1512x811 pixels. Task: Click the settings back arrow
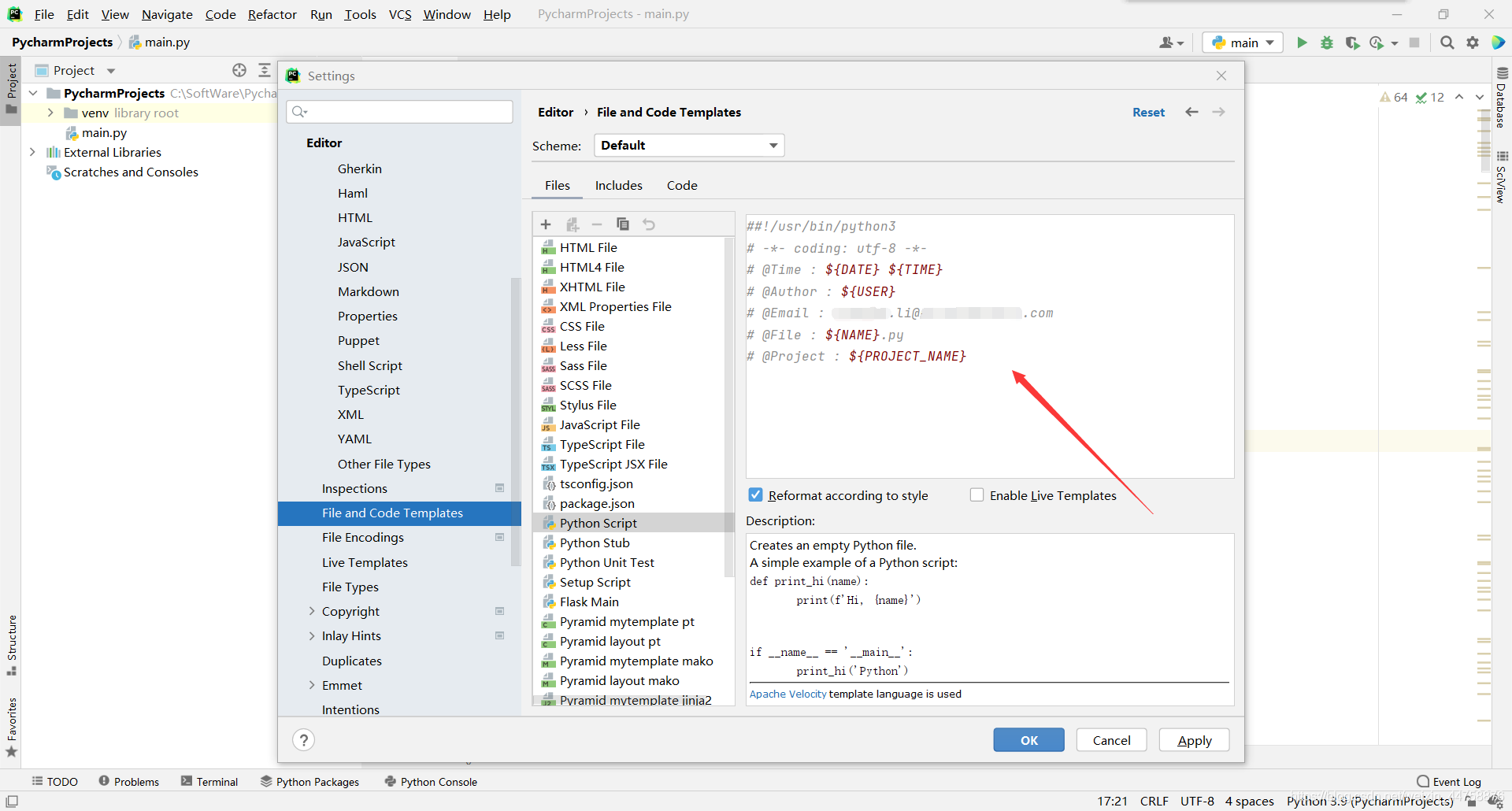pyautogui.click(x=1191, y=112)
